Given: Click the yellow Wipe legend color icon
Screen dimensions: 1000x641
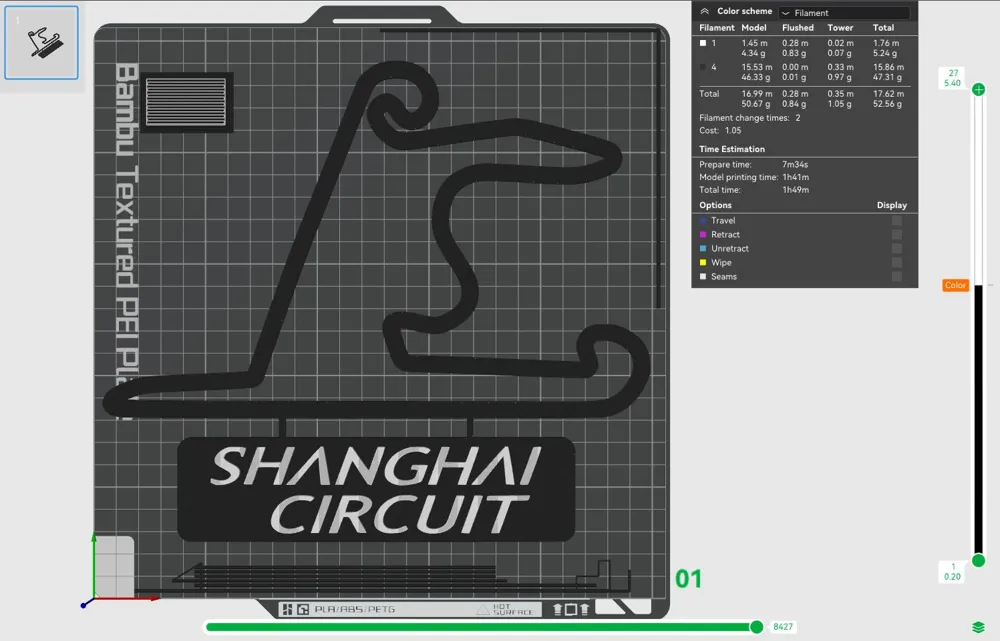Looking at the screenshot, I should coord(700,262).
